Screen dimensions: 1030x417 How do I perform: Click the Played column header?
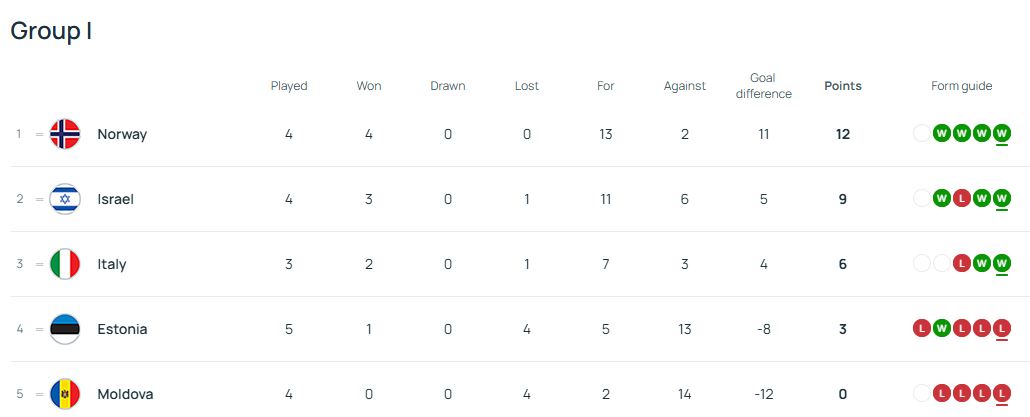(x=289, y=86)
